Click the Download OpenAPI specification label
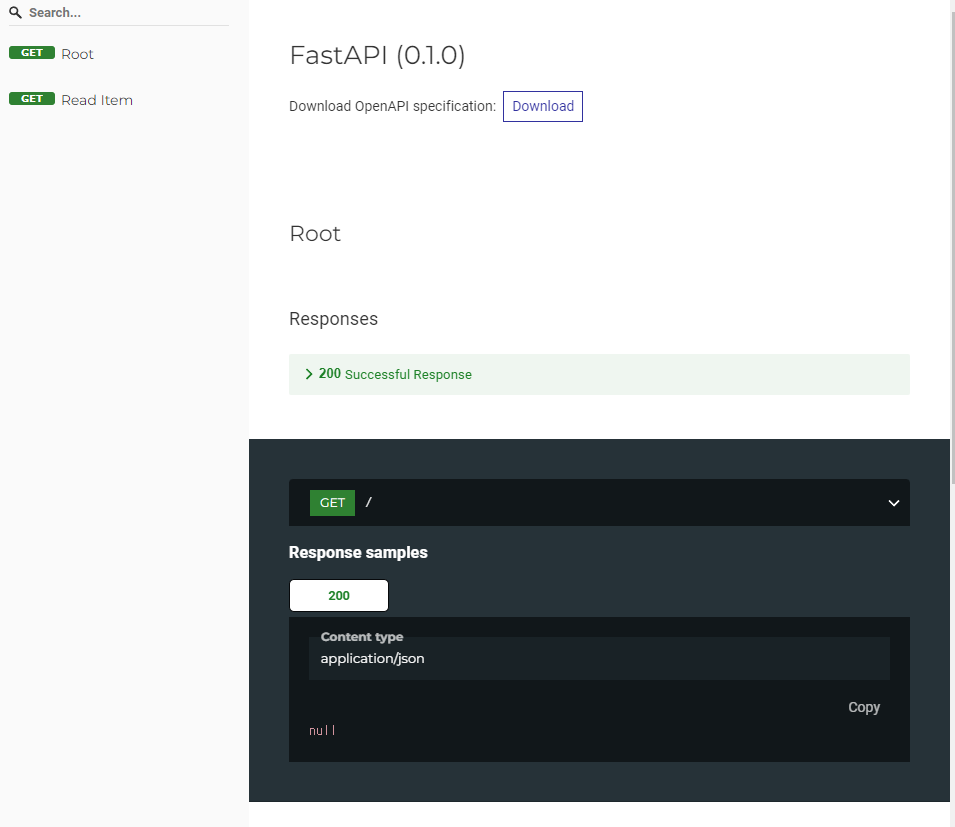 [392, 106]
